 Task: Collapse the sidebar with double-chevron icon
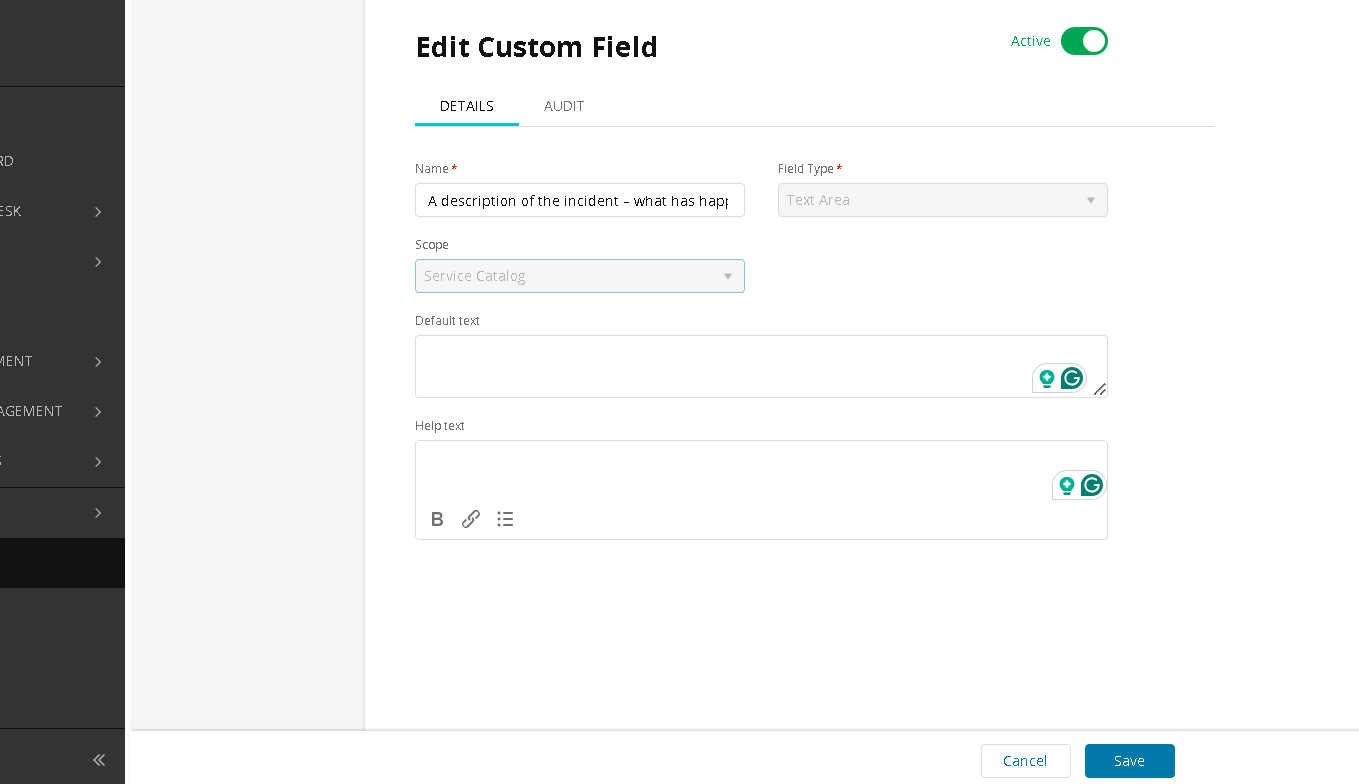coord(99,760)
